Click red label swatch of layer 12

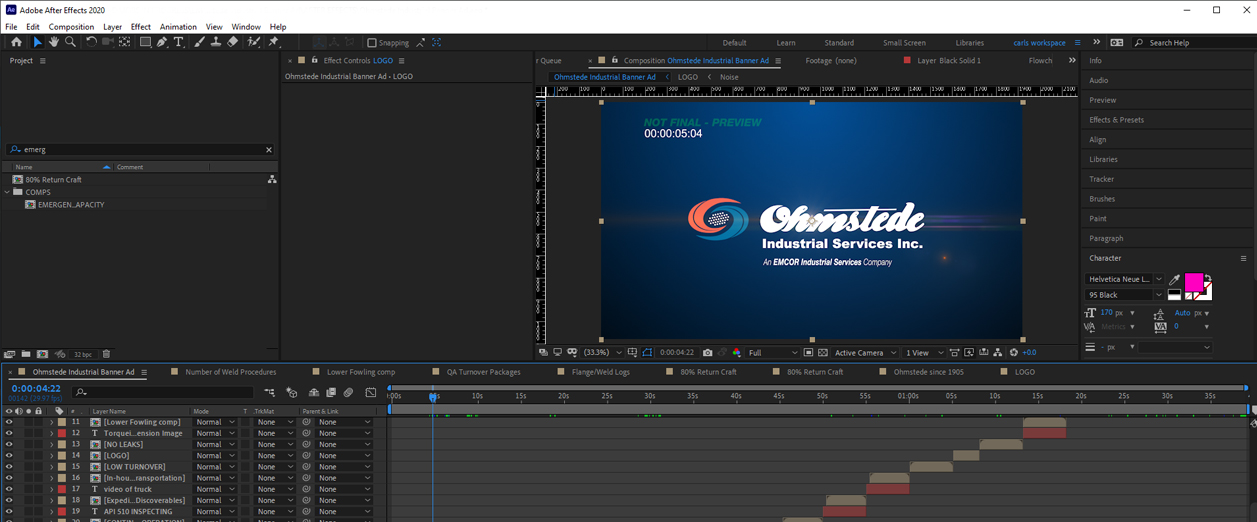coord(62,433)
